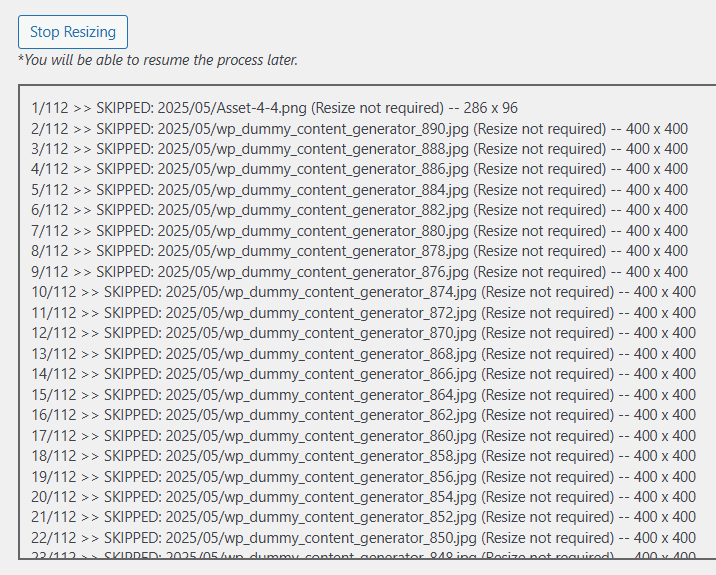Screen dimensions: 716x575
Task: Click log entry 2/112 for generator_890.jpg
Action: (358, 128)
